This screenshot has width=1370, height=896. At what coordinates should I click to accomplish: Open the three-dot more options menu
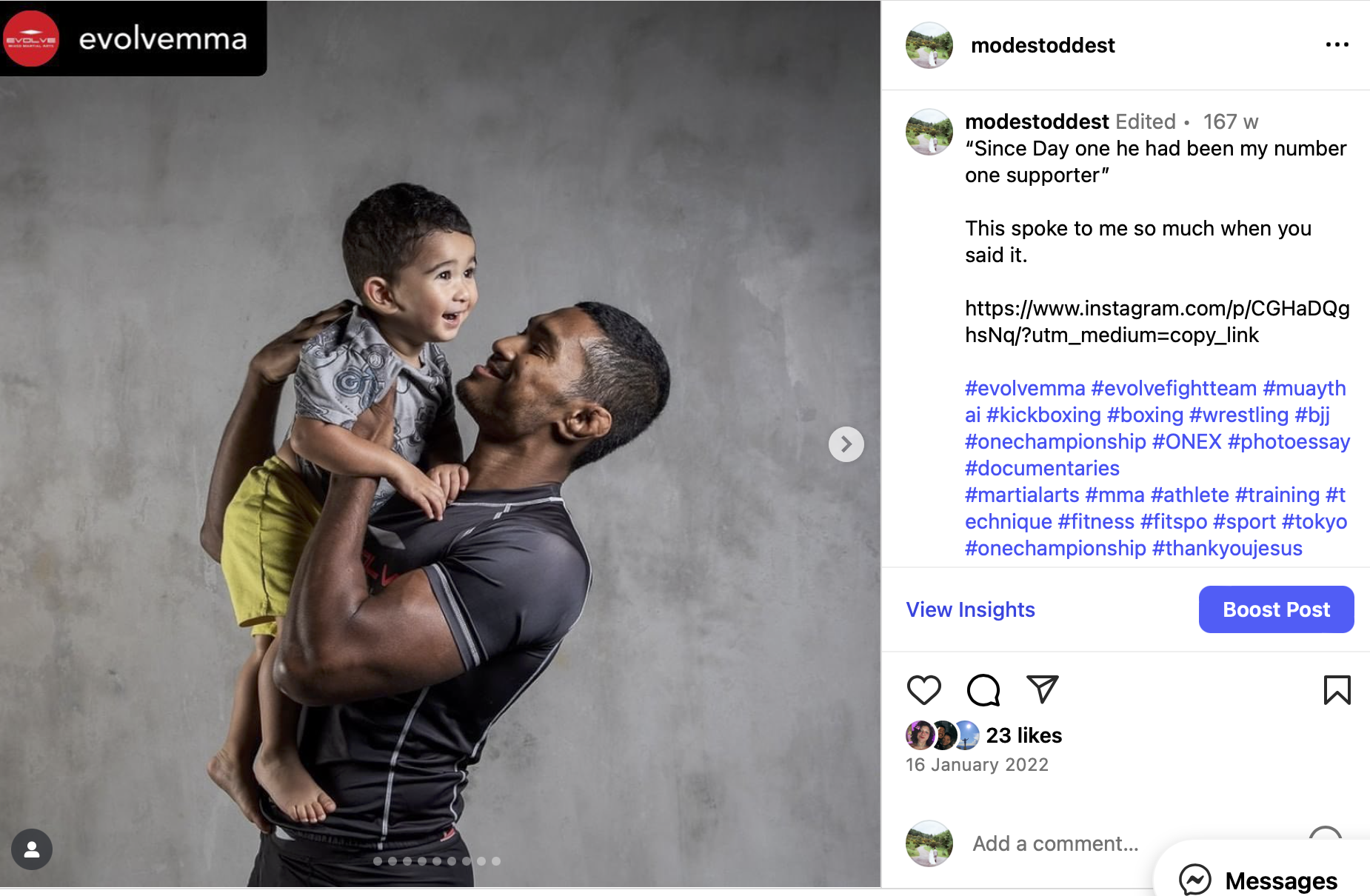click(1337, 45)
